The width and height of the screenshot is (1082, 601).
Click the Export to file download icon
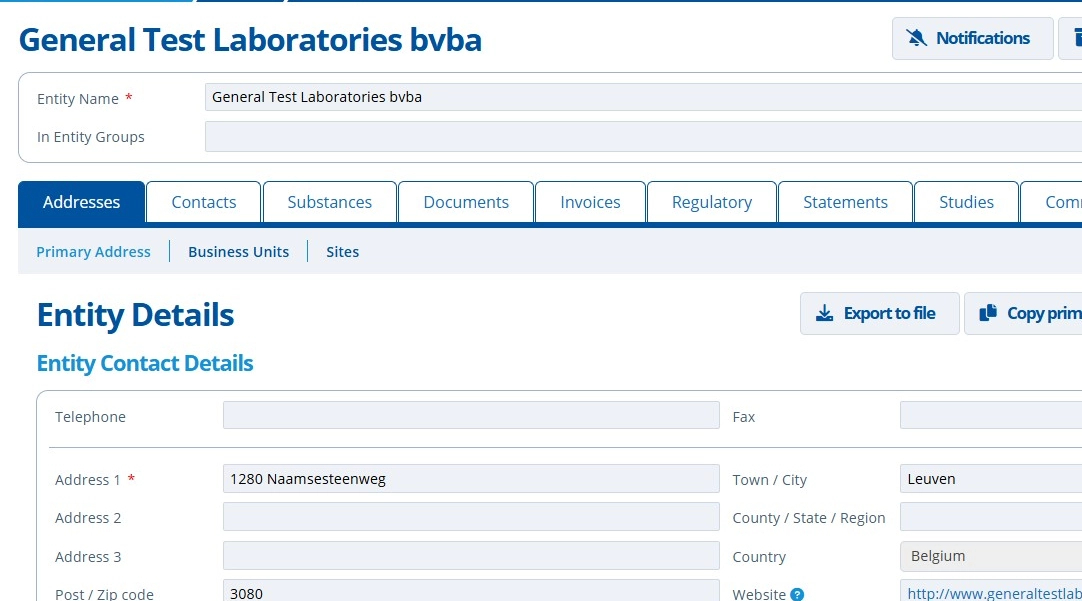824,314
